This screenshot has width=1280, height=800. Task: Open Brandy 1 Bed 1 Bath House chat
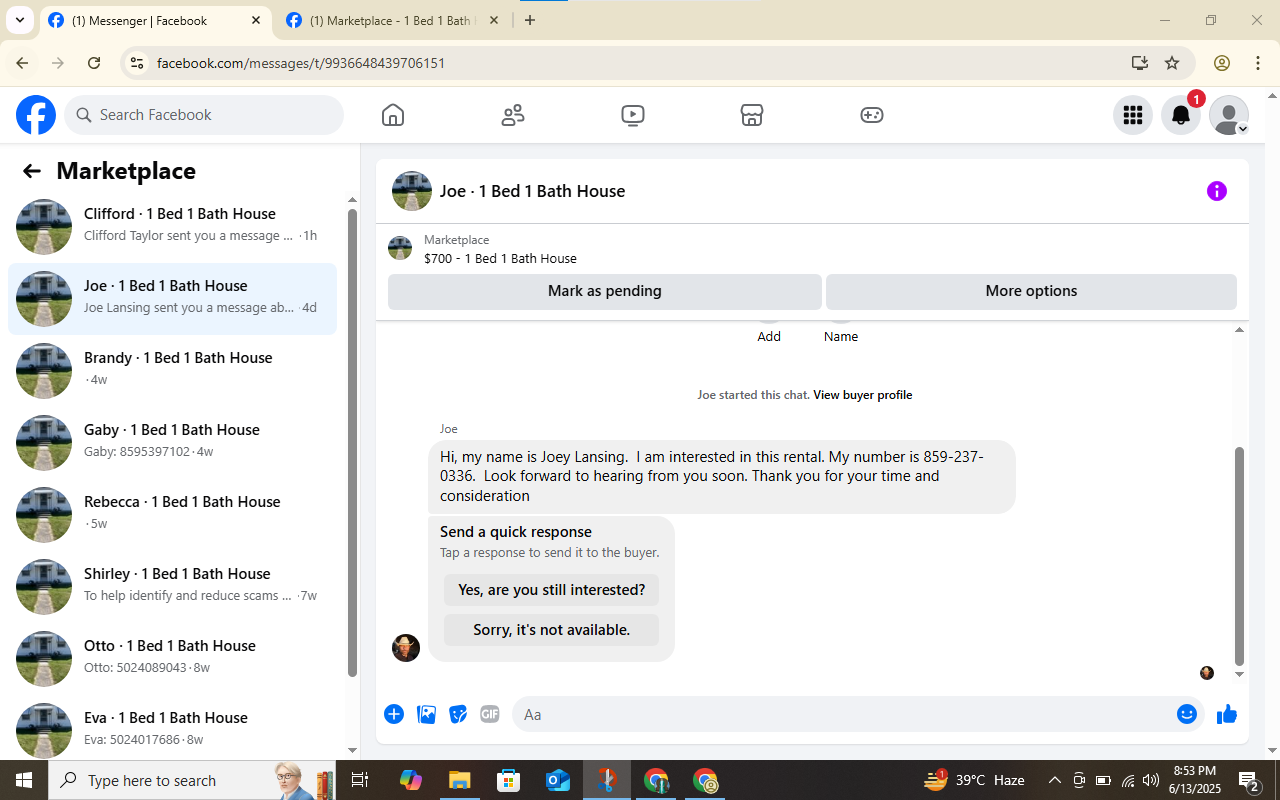coord(172,371)
